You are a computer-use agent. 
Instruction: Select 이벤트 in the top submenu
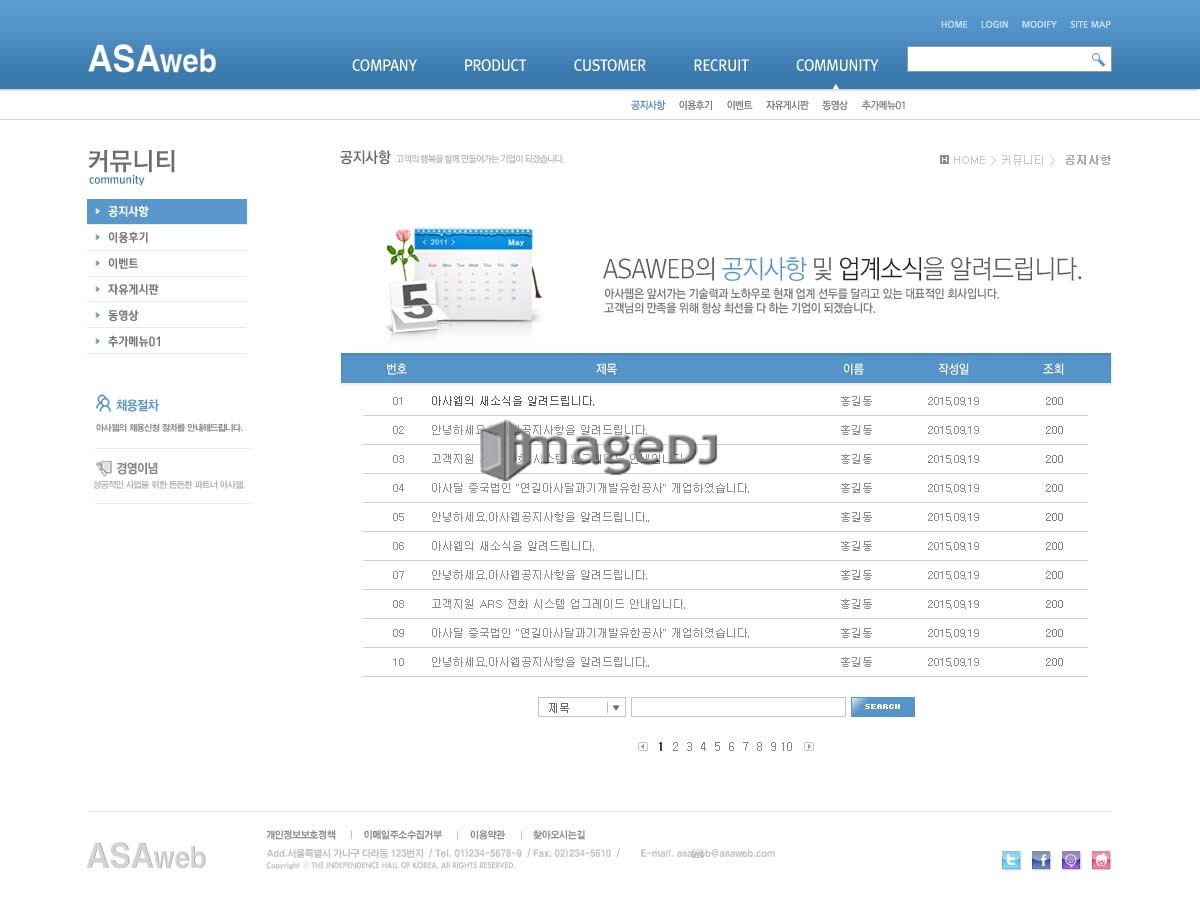(740, 105)
